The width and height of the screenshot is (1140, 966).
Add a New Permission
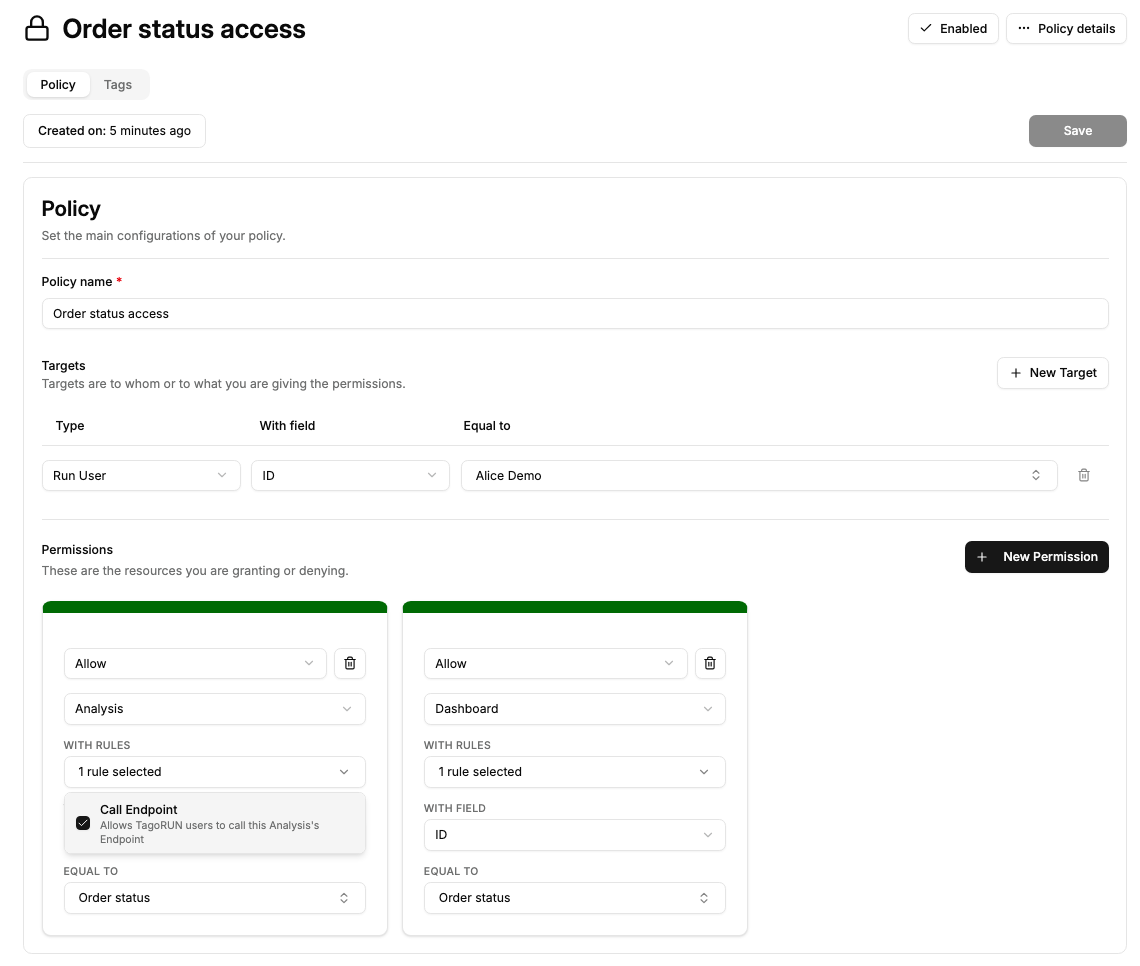pyautogui.click(x=1037, y=557)
